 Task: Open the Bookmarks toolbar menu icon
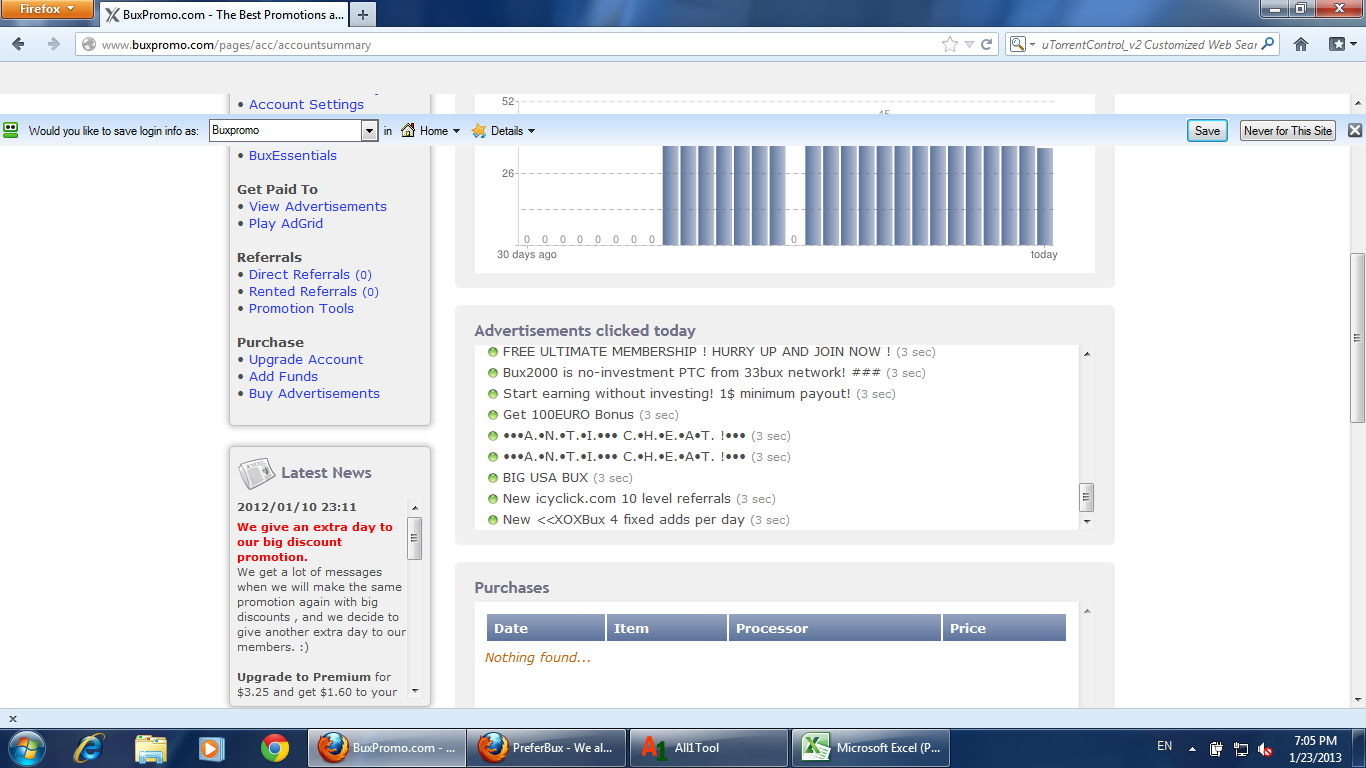(x=1340, y=44)
